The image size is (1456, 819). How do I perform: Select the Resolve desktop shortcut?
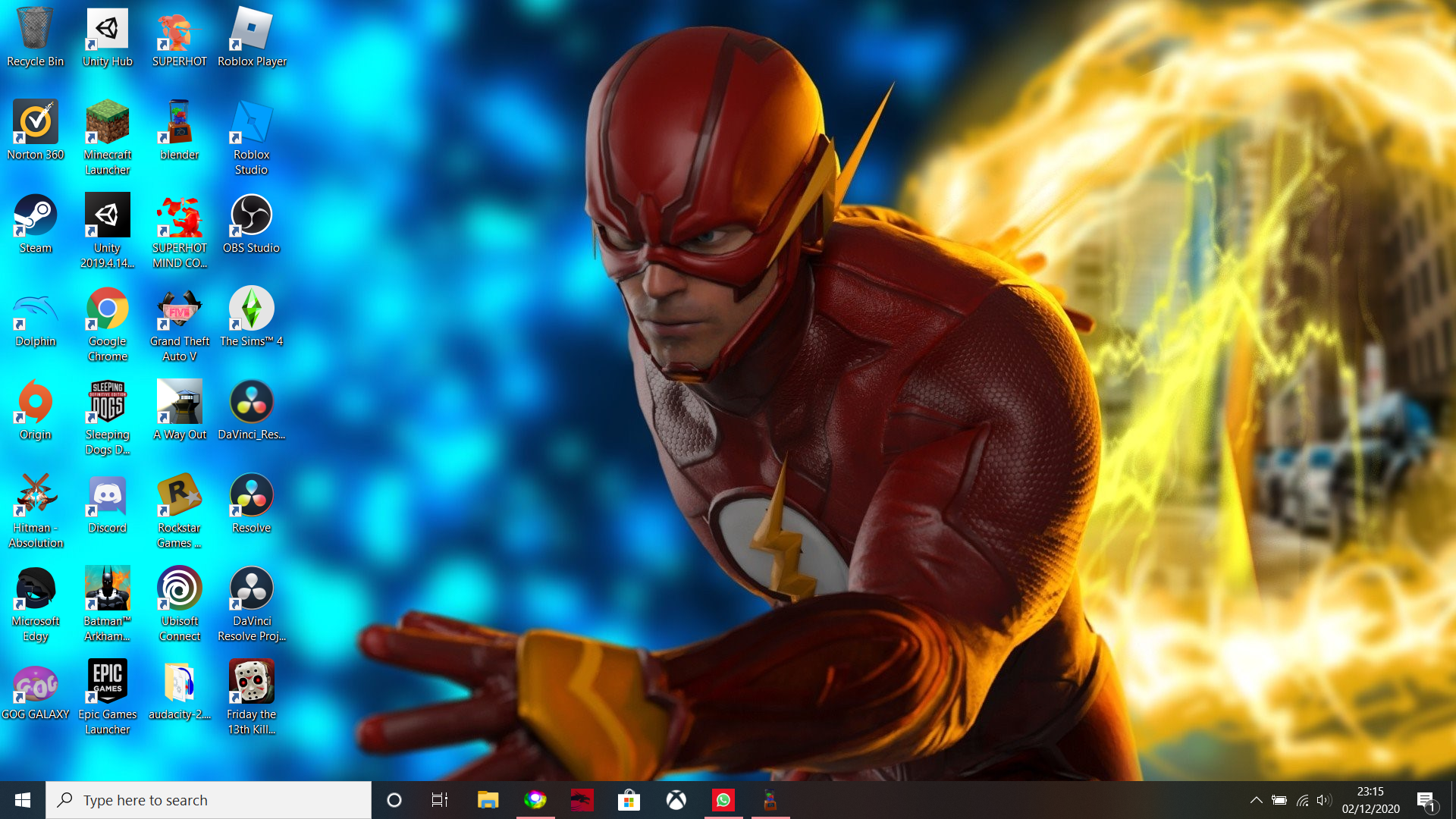[252, 504]
